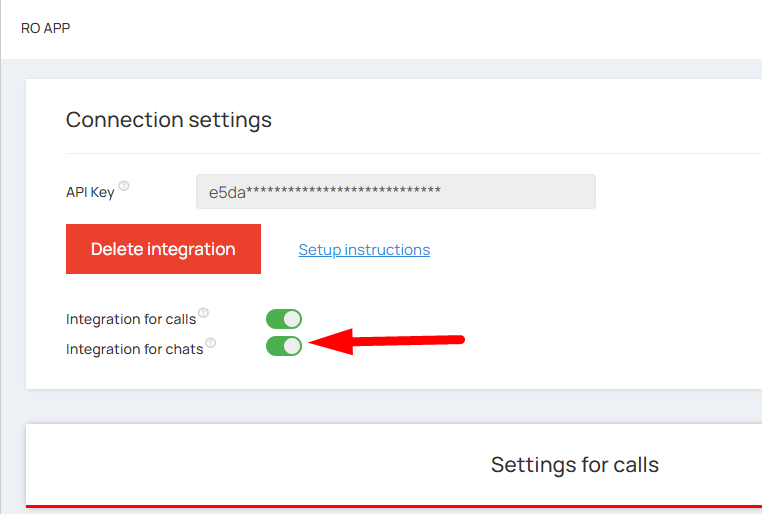Image resolution: width=762 pixels, height=514 pixels.
Task: Click the Integration for chats label
Action: [135, 349]
